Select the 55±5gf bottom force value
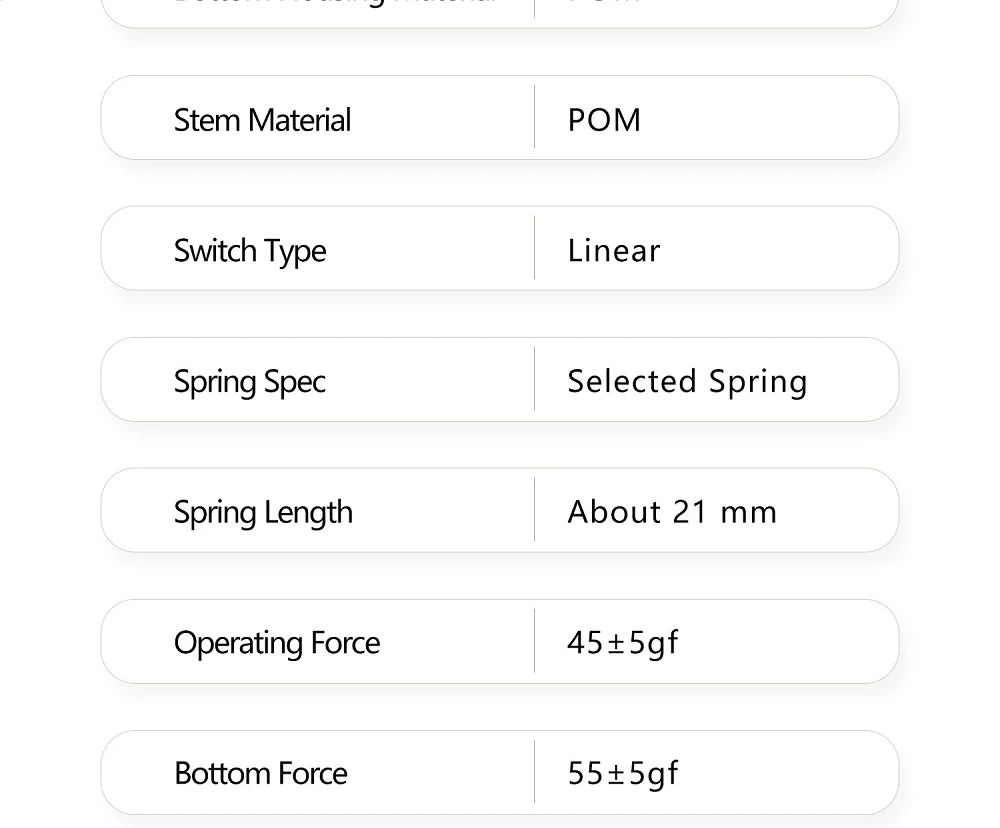Screen dimensions: 1000x828 click(622, 774)
